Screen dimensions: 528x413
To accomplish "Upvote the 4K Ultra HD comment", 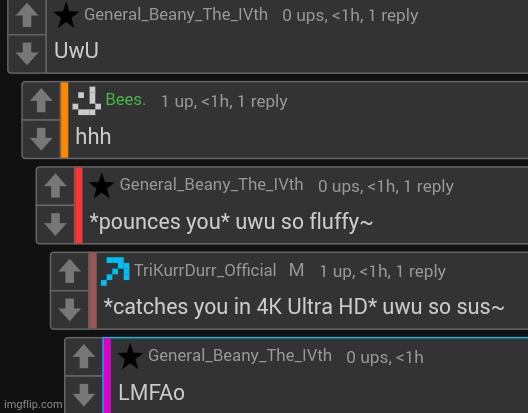I will click(70, 271).
